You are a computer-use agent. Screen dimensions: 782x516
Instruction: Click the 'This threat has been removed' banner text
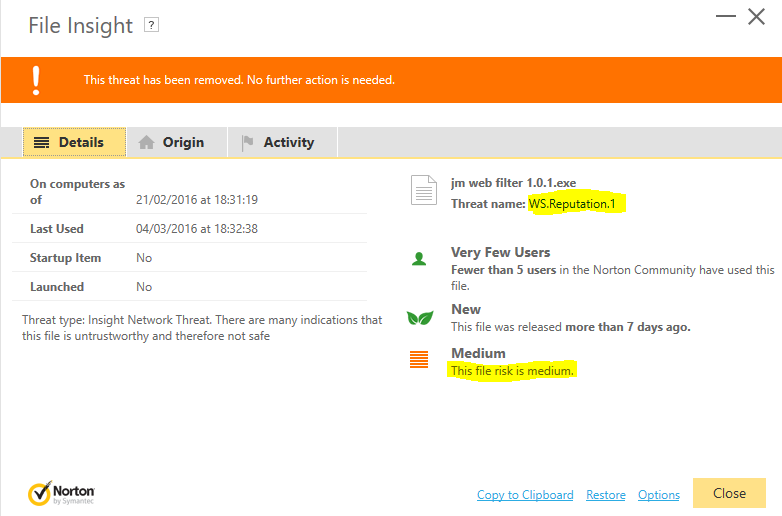tap(239, 80)
